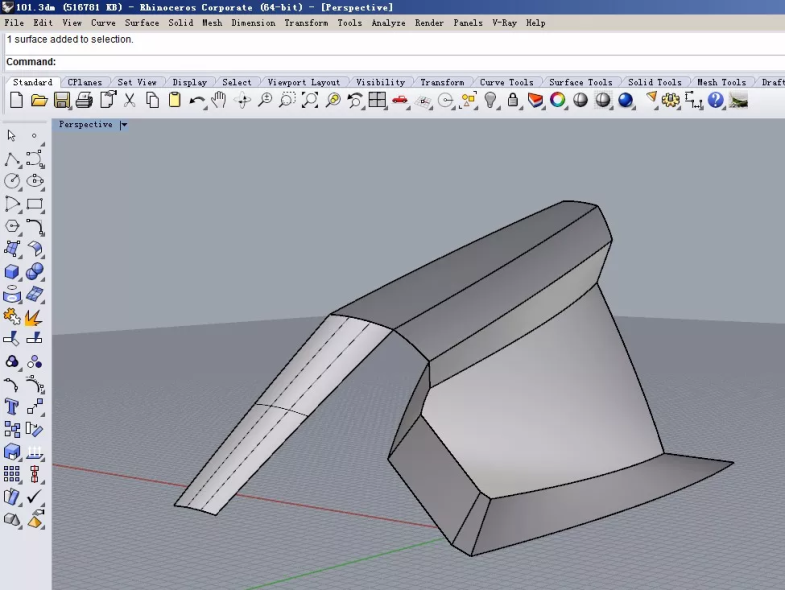The height and width of the screenshot is (590, 785).
Task: Select the Box solid tool in sidebar
Action: coord(12,272)
